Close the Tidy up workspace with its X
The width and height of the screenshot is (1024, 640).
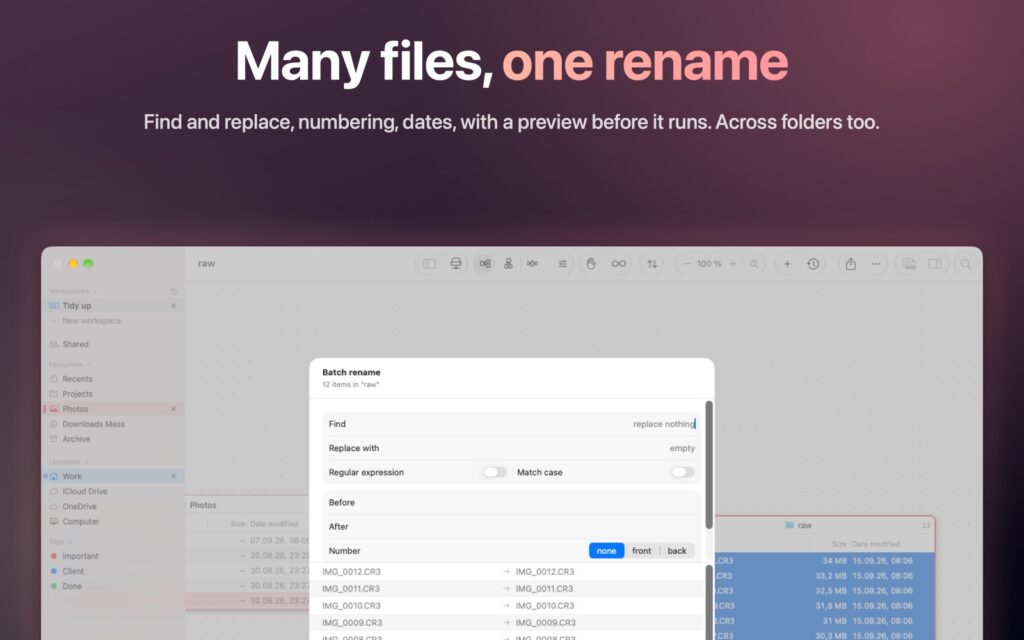(174, 306)
